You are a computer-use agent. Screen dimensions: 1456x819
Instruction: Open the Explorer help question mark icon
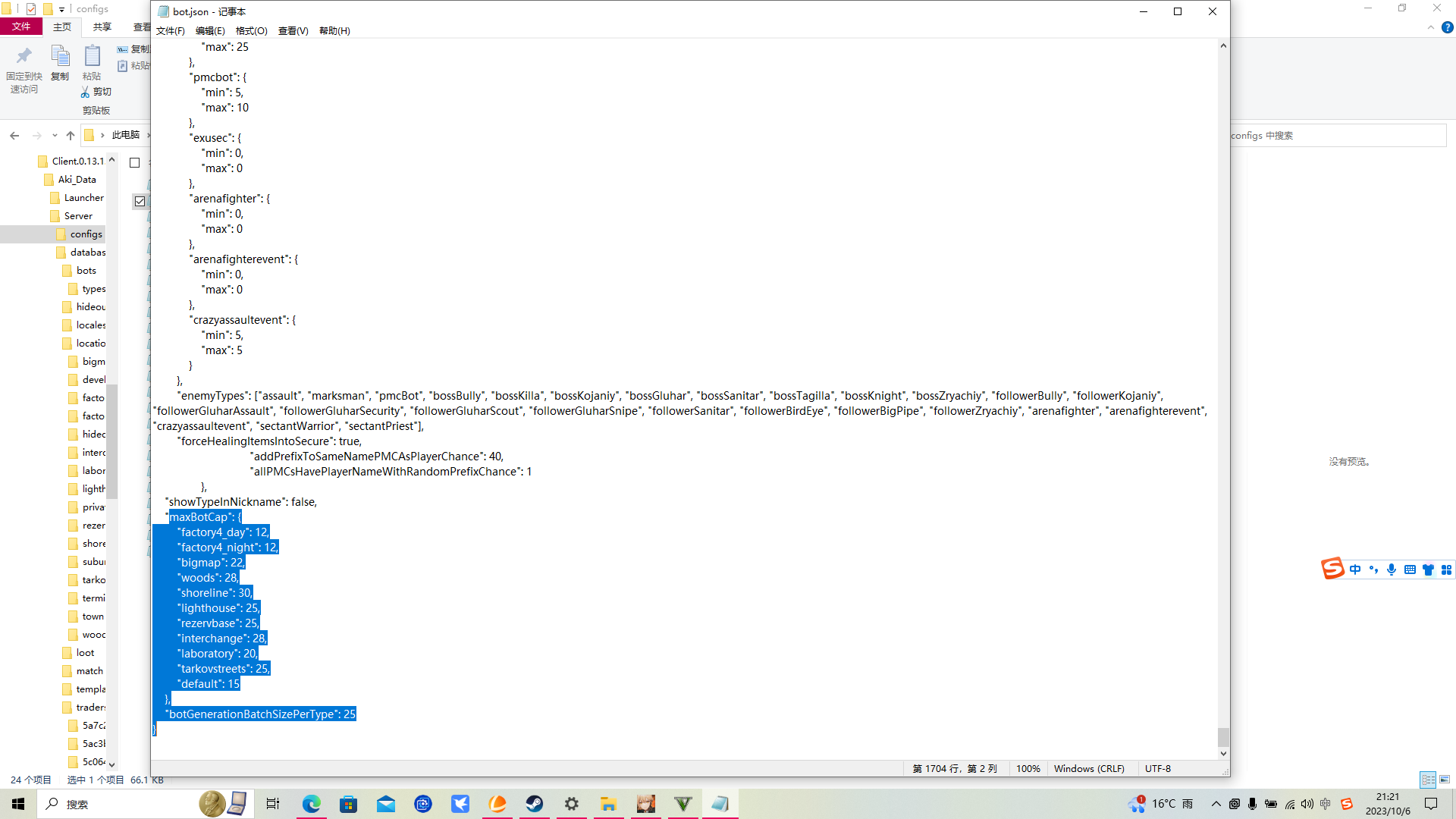pyautogui.click(x=1447, y=27)
